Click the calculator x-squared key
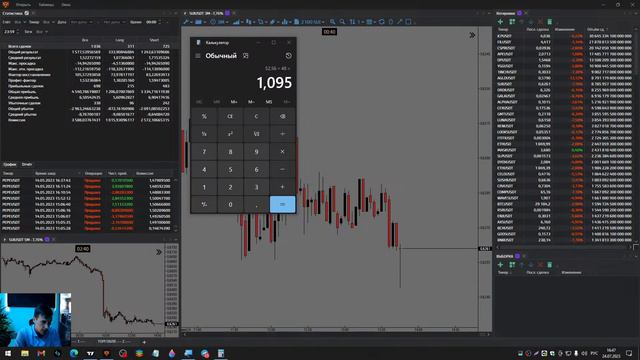The image size is (640, 360). pos(230,134)
